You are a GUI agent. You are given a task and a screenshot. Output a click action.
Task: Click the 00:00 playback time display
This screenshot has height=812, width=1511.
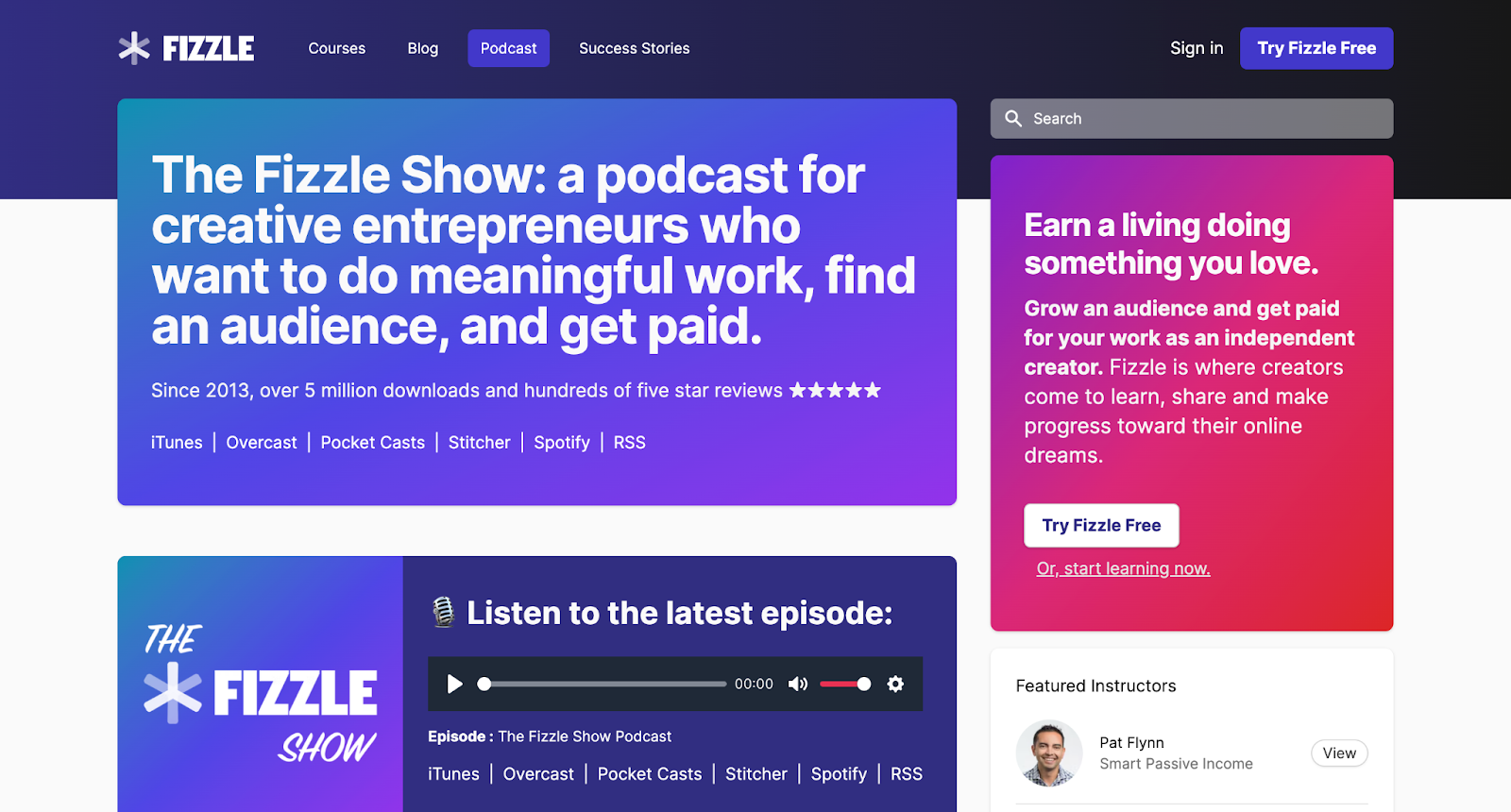point(754,684)
